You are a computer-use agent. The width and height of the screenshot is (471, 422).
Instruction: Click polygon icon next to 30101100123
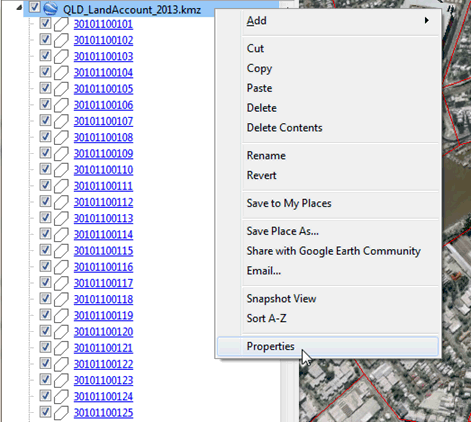tap(61, 381)
